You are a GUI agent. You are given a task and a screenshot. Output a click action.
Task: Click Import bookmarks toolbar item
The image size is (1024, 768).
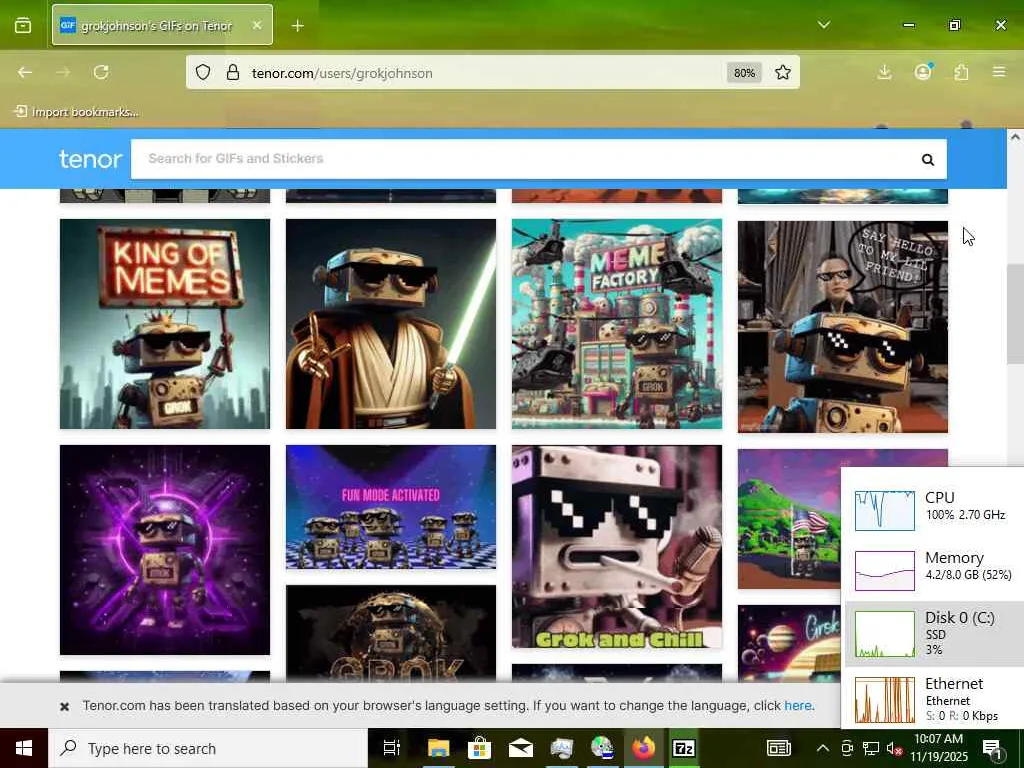tap(76, 112)
